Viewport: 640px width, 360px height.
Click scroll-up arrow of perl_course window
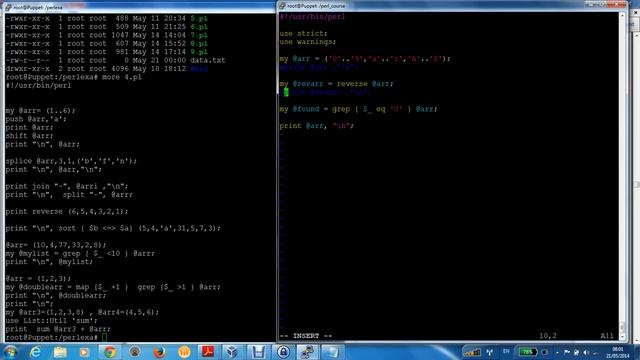(x=622, y=16)
